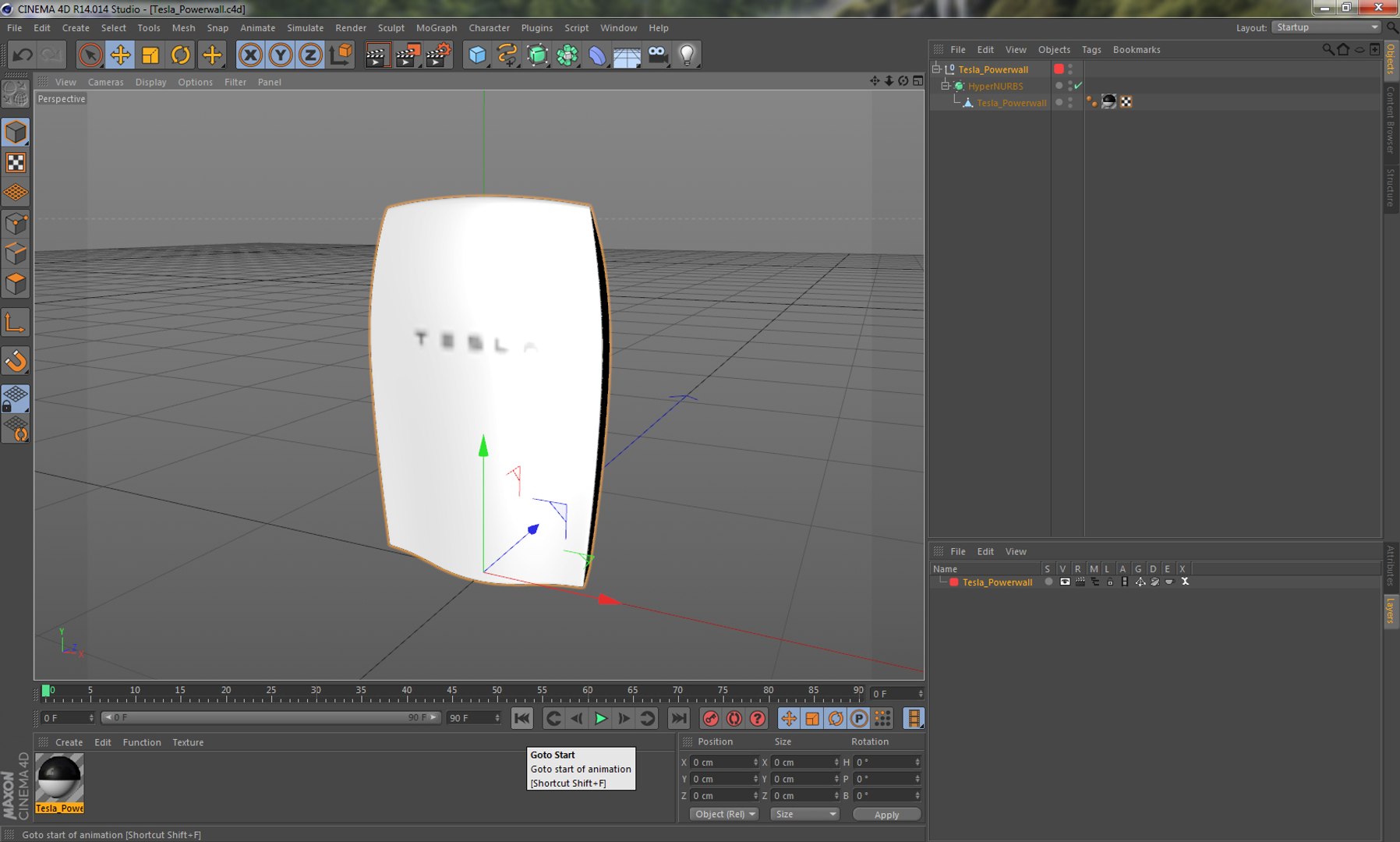This screenshot has width=1400, height=842.
Task: Add a HyperNURBS generator object
Action: pyautogui.click(x=538, y=55)
